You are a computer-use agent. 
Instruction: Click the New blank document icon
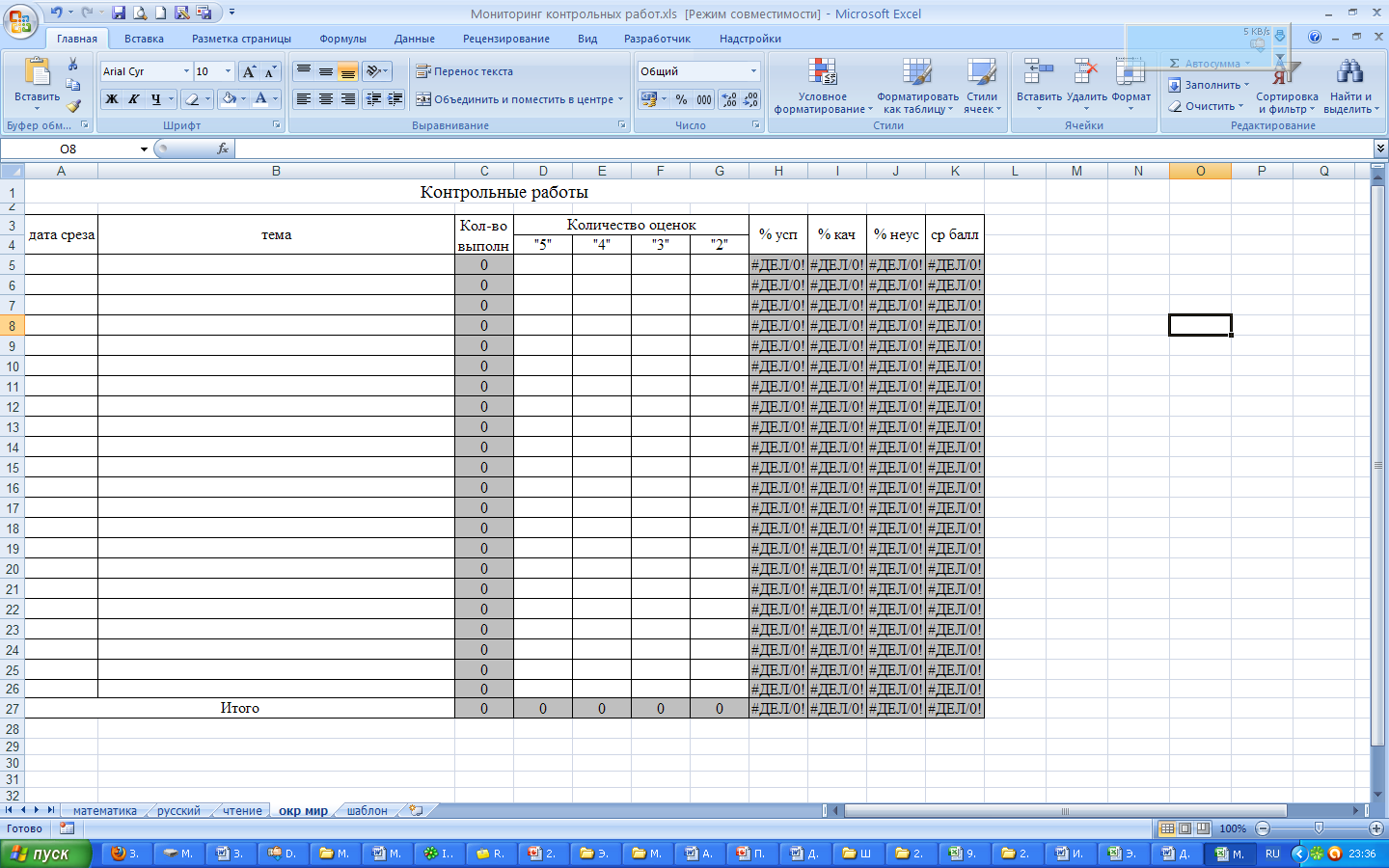161,13
